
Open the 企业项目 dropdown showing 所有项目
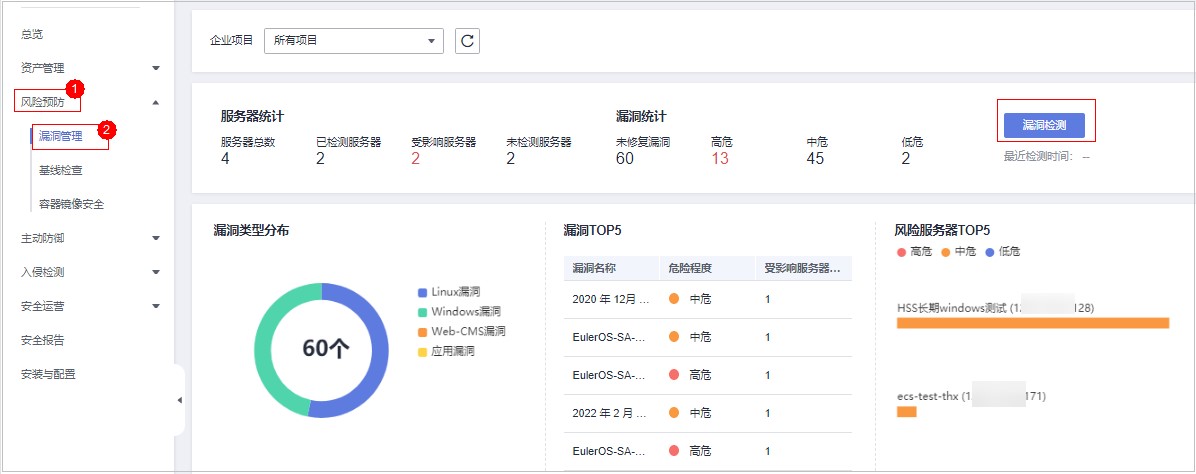click(353, 41)
